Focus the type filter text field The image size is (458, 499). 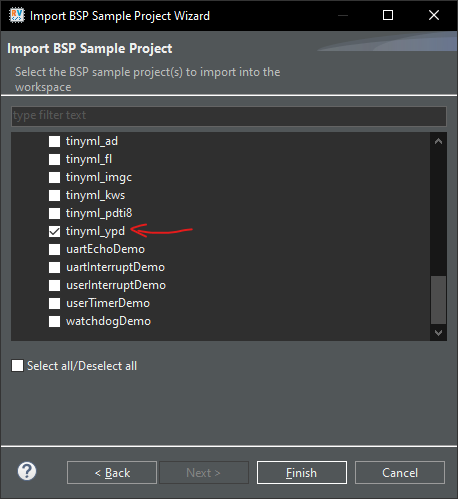click(x=229, y=116)
